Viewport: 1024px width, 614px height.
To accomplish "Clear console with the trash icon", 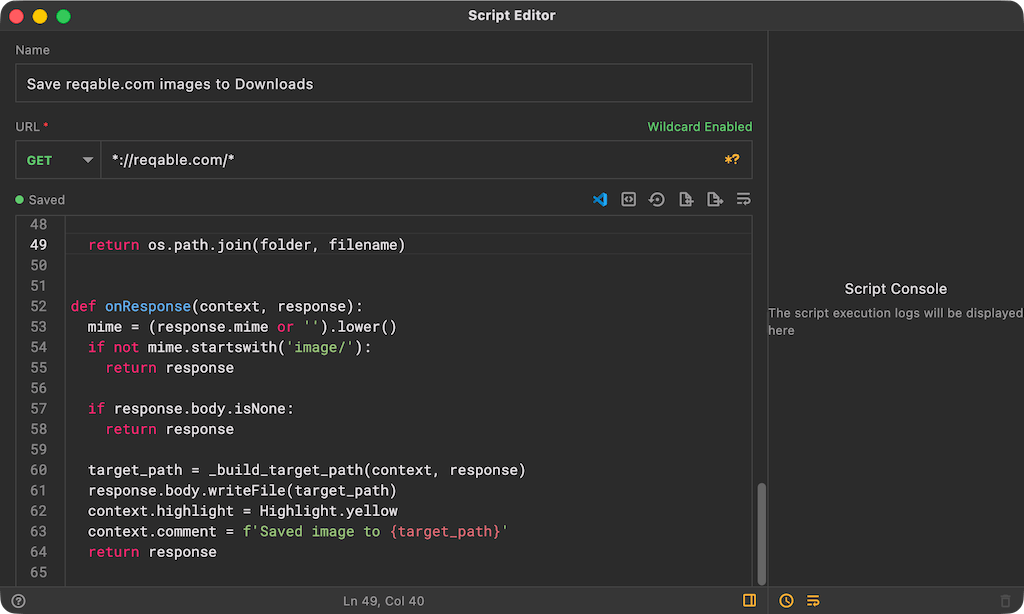I will click(1006, 600).
